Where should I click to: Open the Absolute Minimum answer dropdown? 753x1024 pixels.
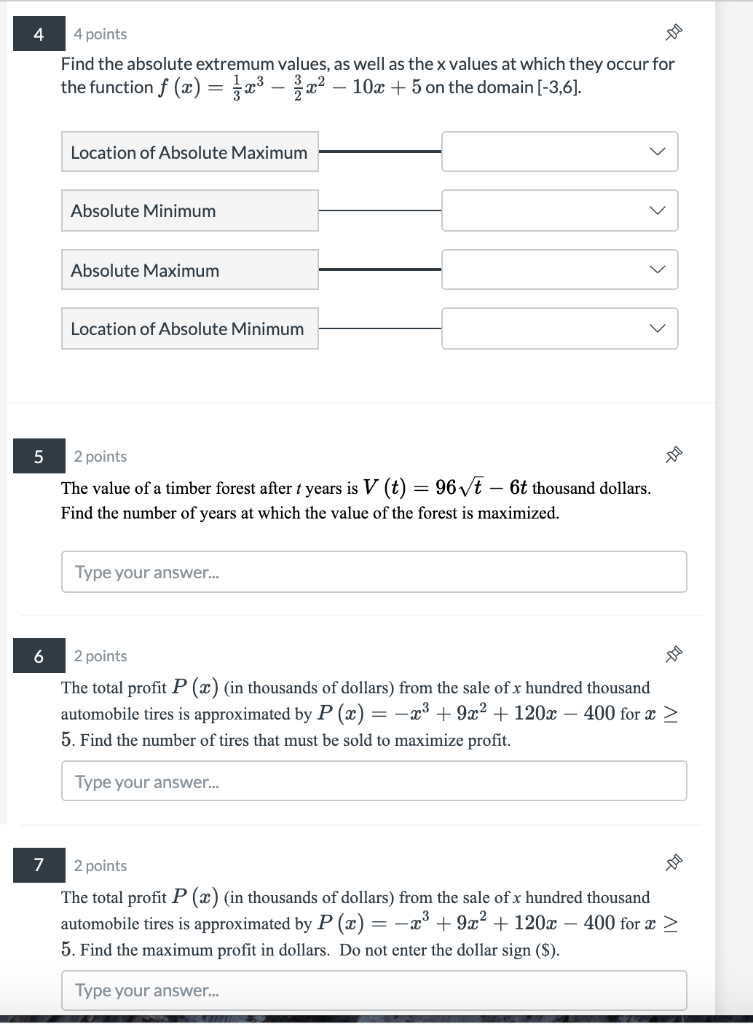tap(558, 210)
